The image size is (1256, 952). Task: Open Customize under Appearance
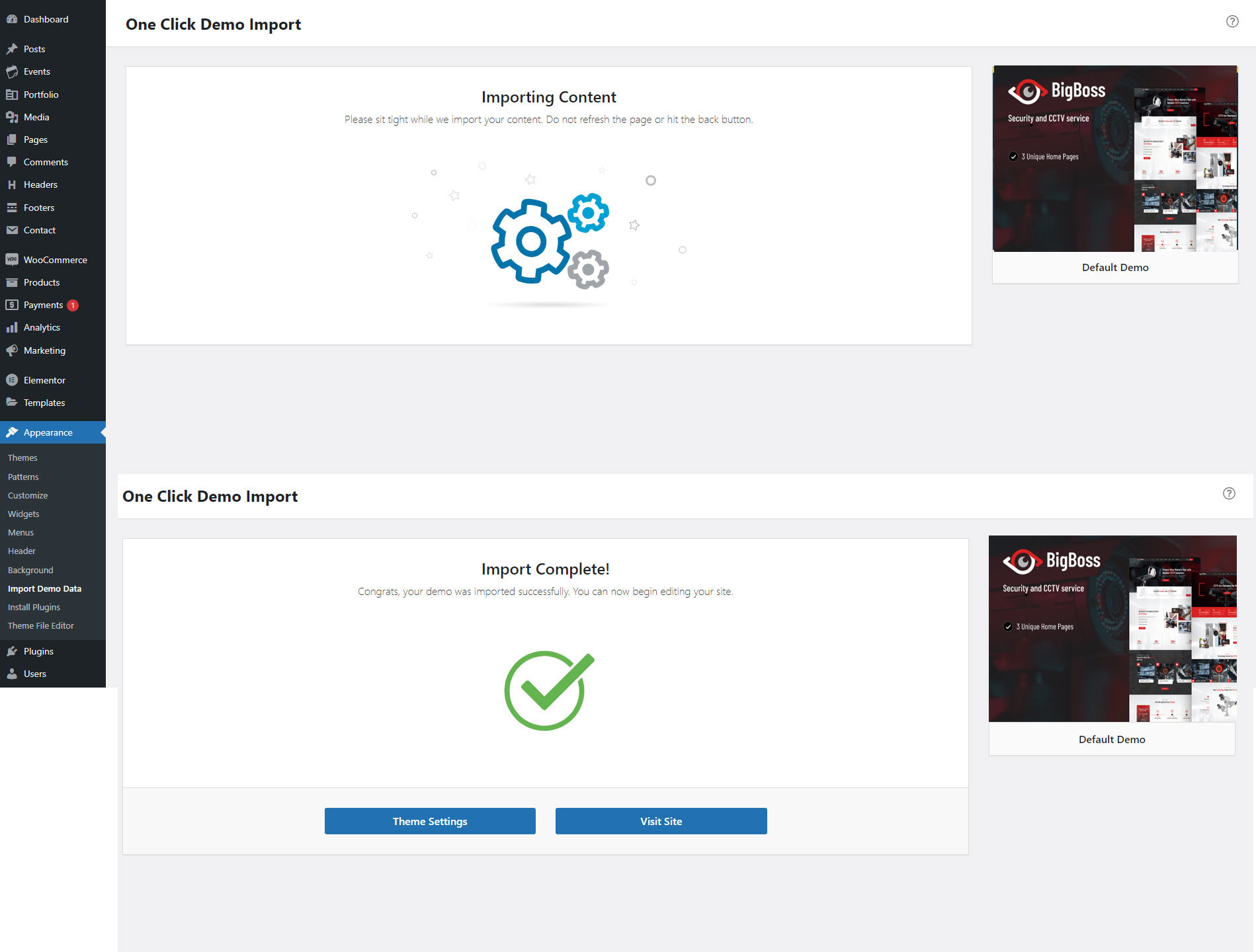tap(28, 495)
